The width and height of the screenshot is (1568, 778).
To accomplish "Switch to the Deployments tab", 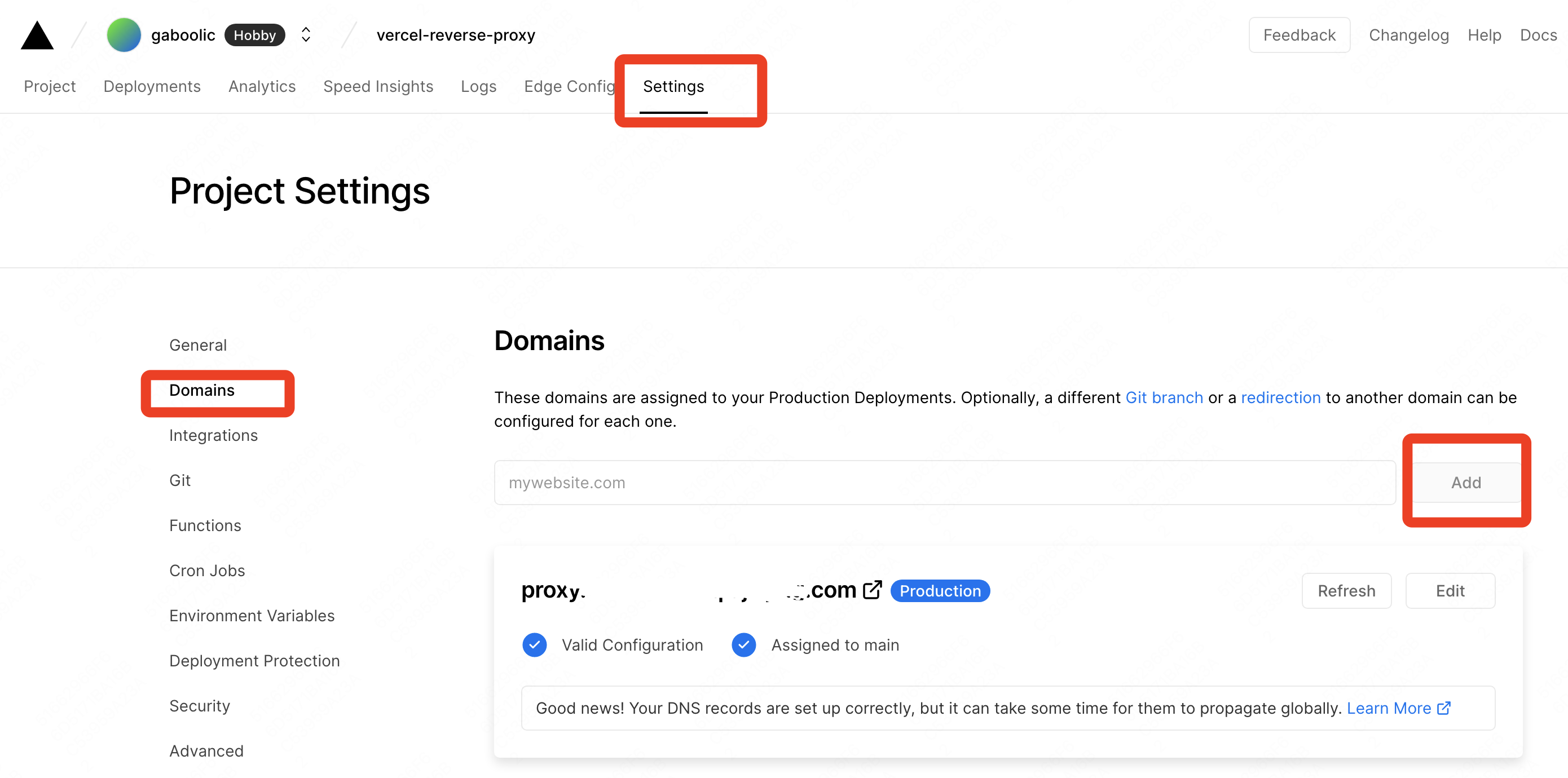I will click(152, 86).
